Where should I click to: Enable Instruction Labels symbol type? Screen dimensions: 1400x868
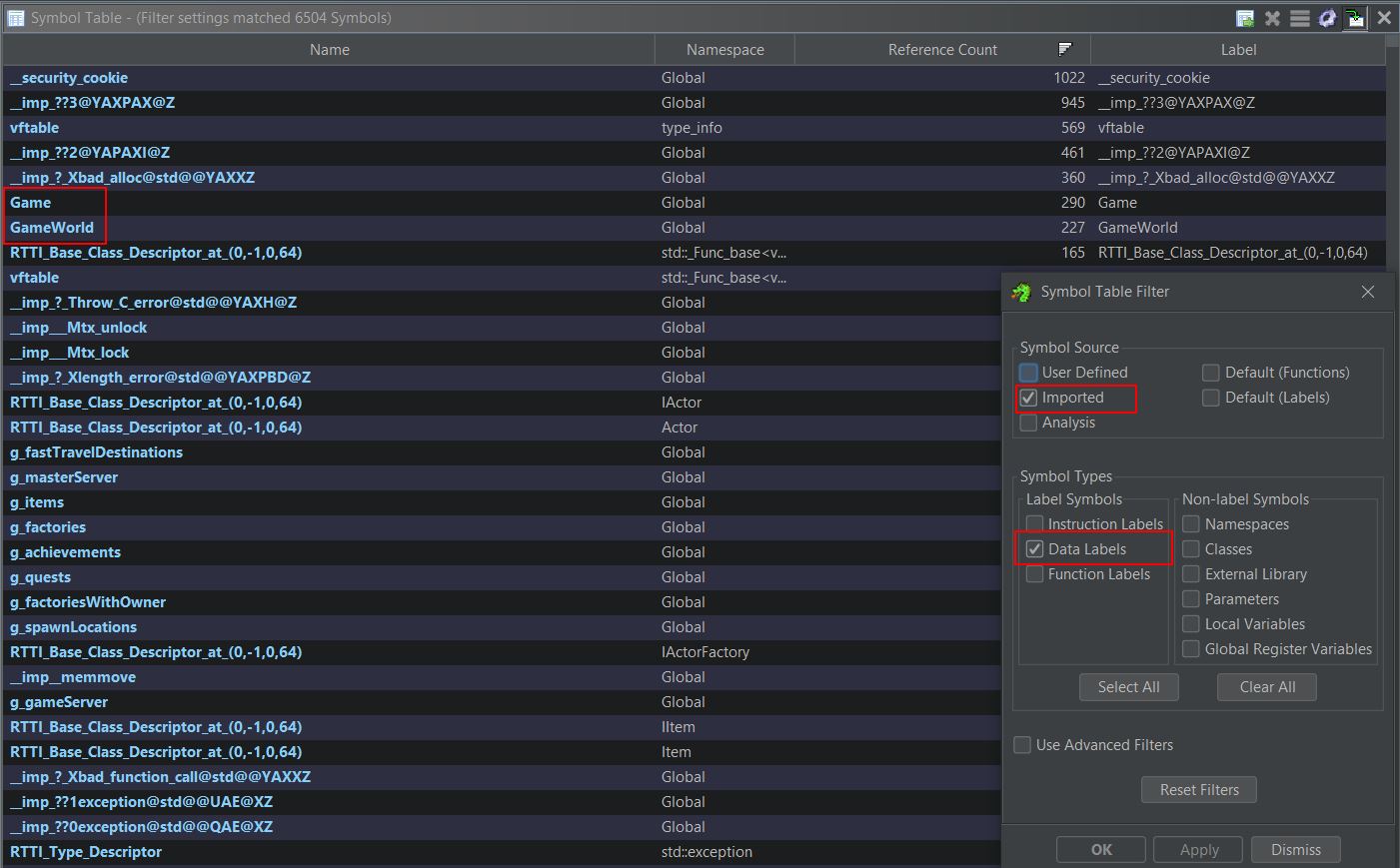tap(1034, 524)
